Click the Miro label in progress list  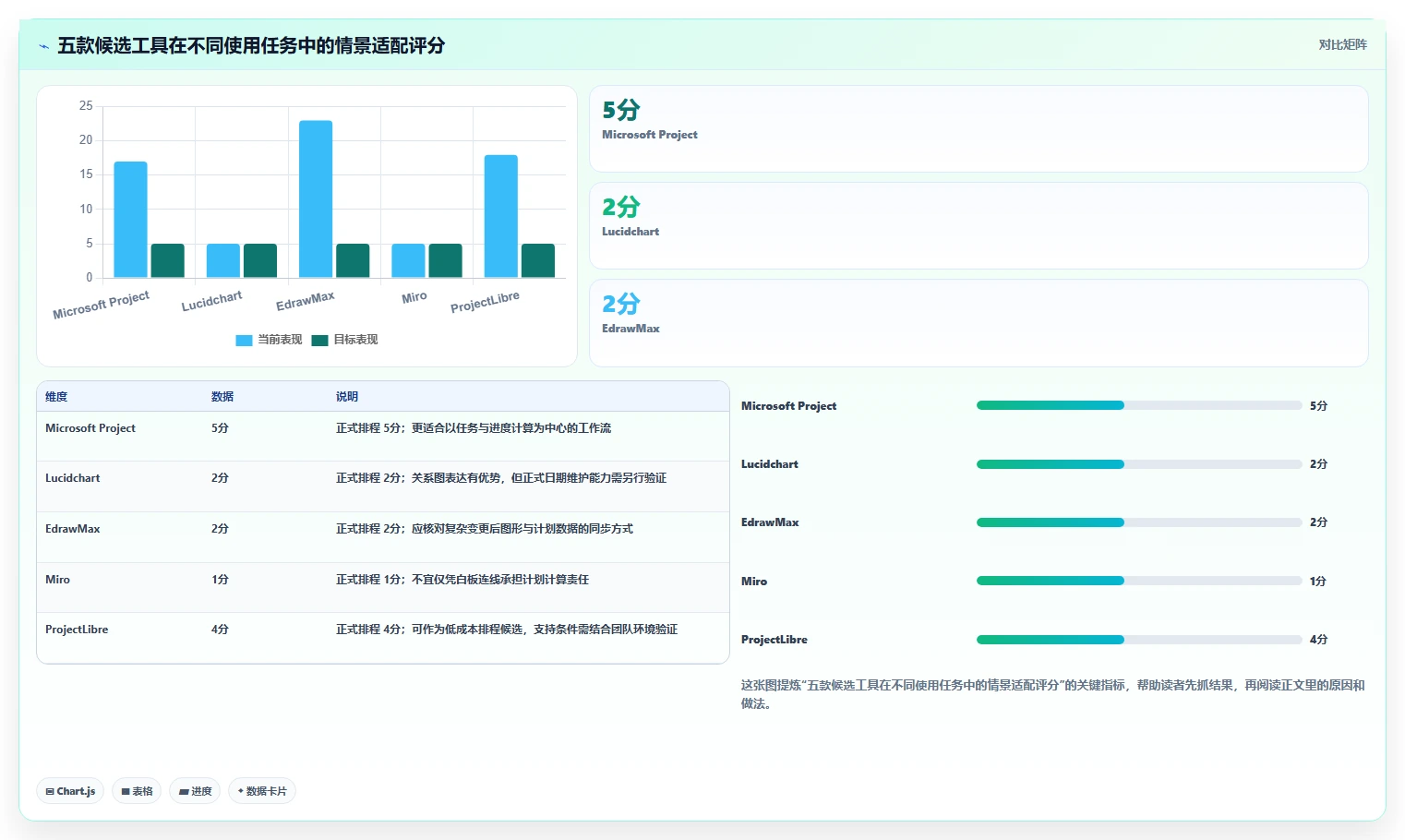[754, 582]
